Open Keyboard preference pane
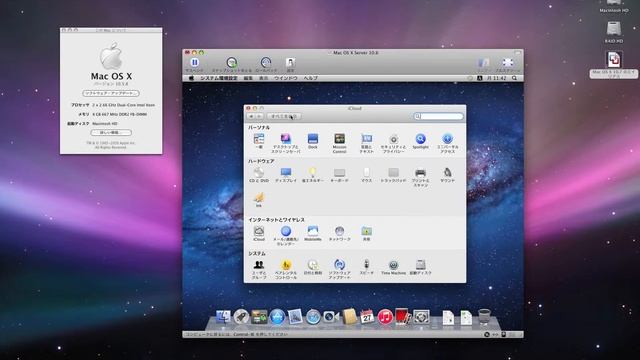The width and height of the screenshot is (640, 360). coord(339,175)
